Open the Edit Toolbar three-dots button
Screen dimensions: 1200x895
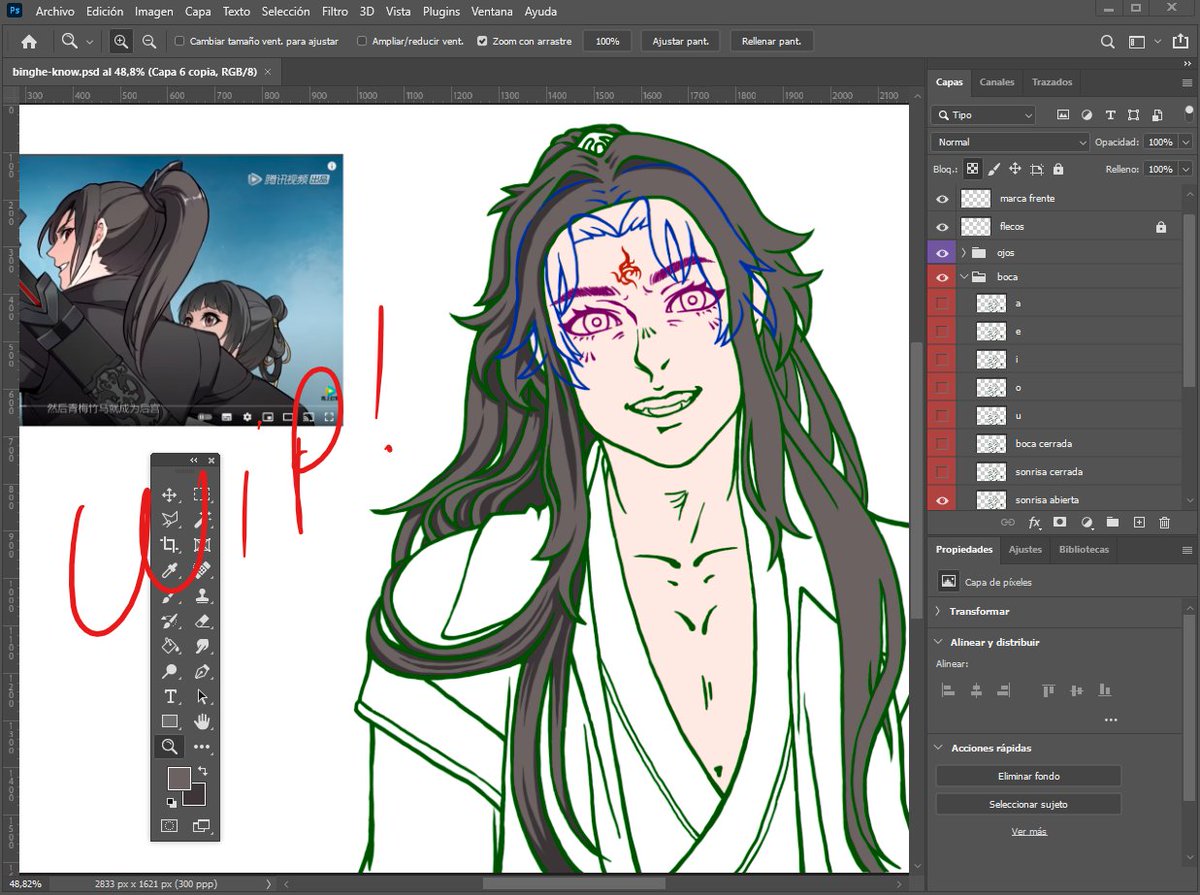(202, 746)
